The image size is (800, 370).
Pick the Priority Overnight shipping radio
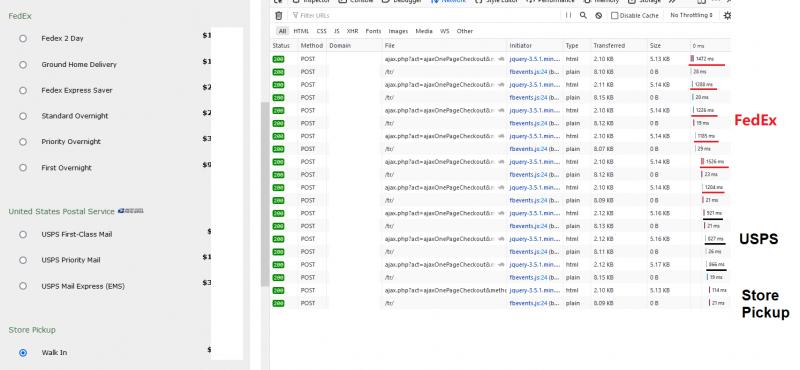tap(23, 141)
